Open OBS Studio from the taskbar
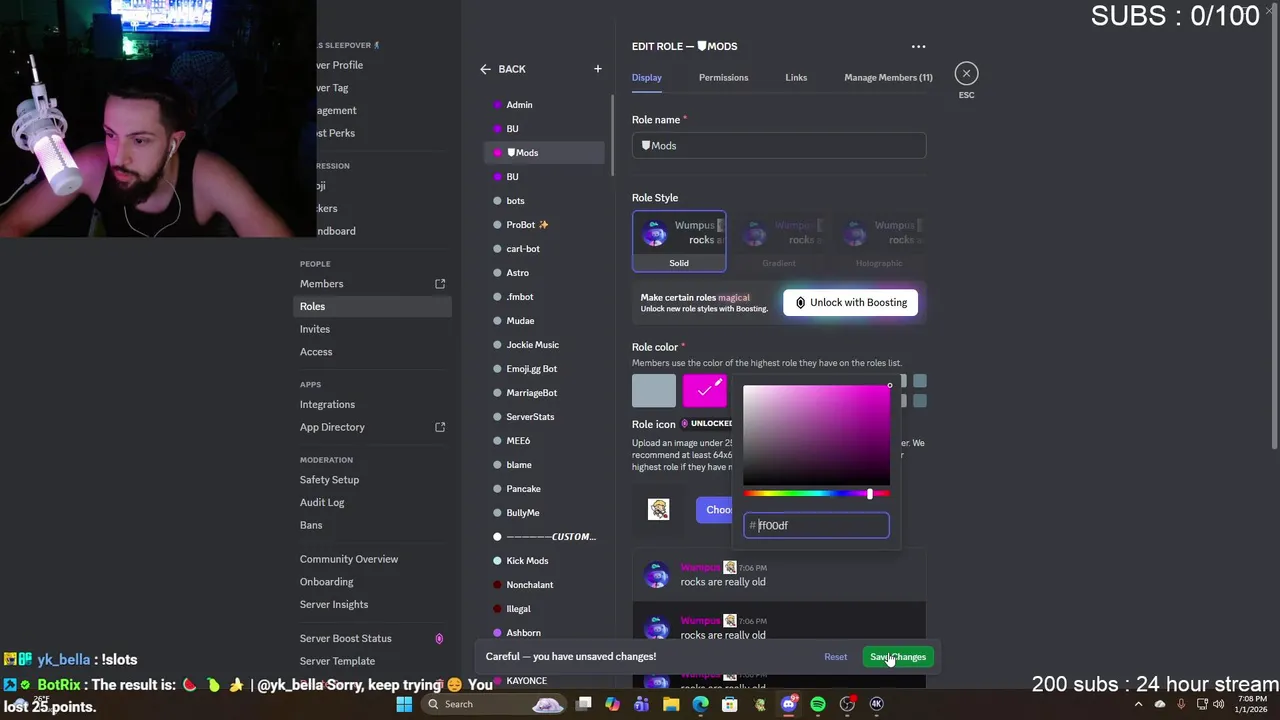 pos(847,704)
